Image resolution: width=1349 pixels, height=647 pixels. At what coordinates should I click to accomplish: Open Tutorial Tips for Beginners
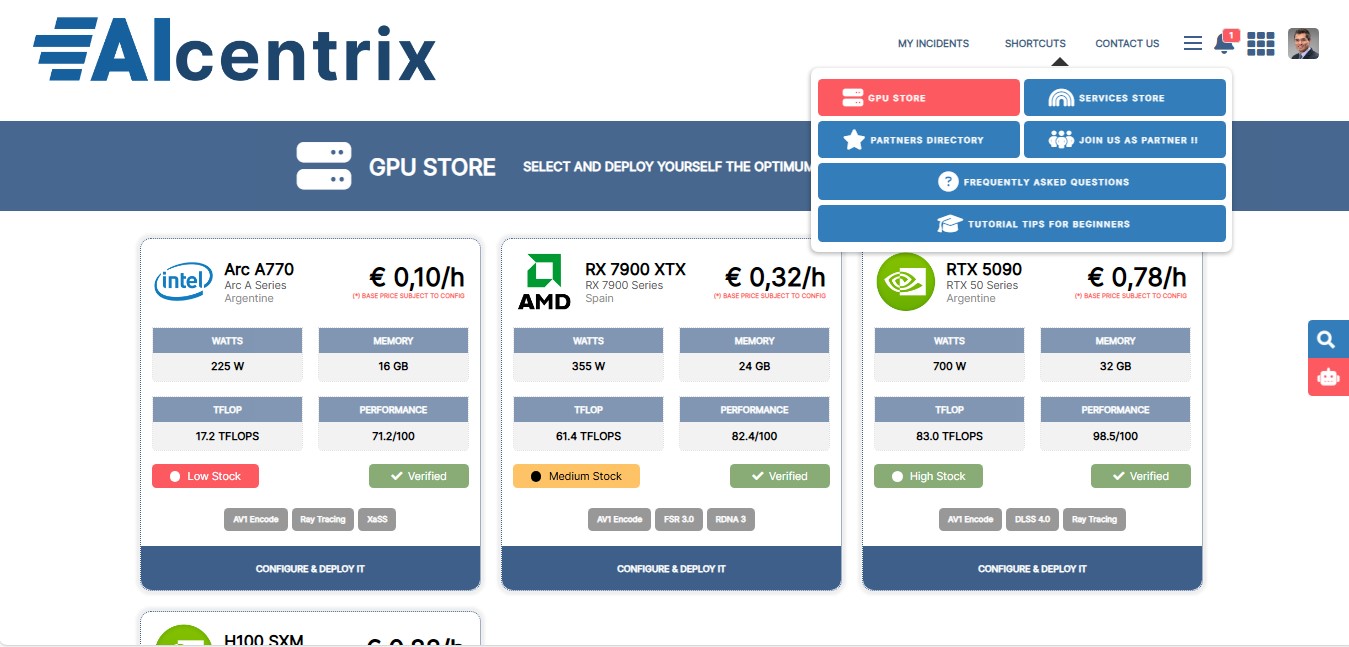[1021, 224]
